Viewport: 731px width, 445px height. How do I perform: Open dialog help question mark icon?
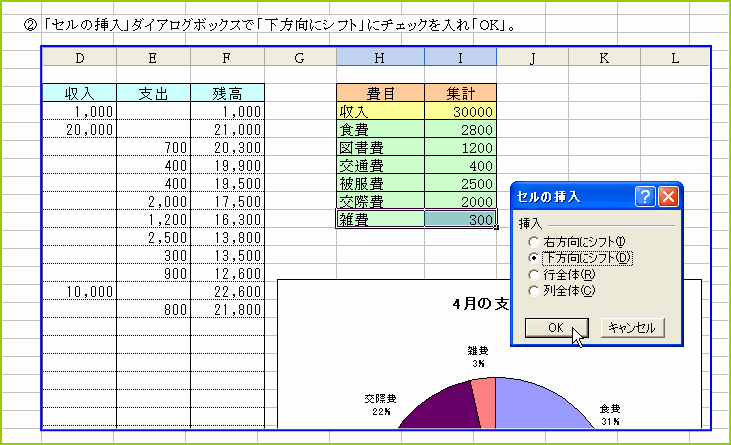(x=645, y=197)
